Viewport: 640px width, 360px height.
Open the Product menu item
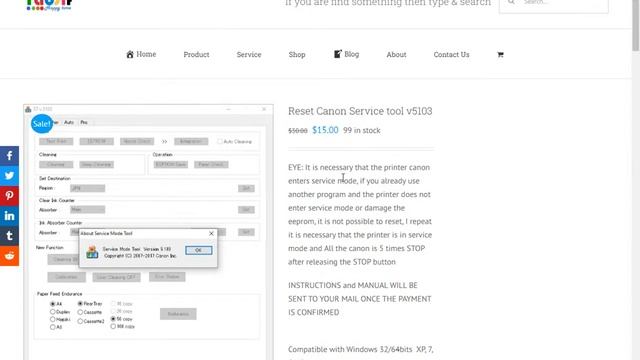tap(196, 54)
